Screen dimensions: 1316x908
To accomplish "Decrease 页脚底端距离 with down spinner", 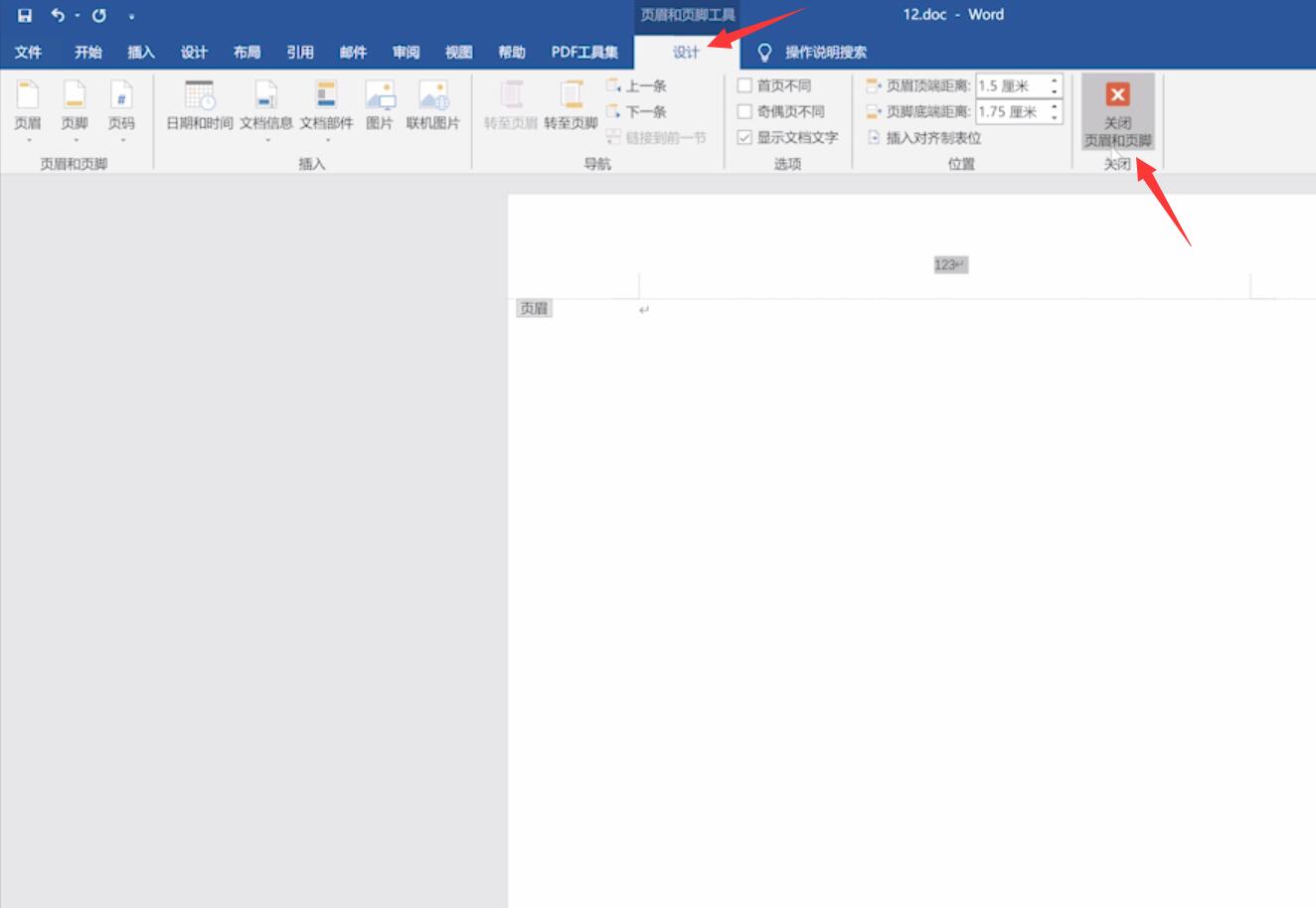I will pos(1055,117).
